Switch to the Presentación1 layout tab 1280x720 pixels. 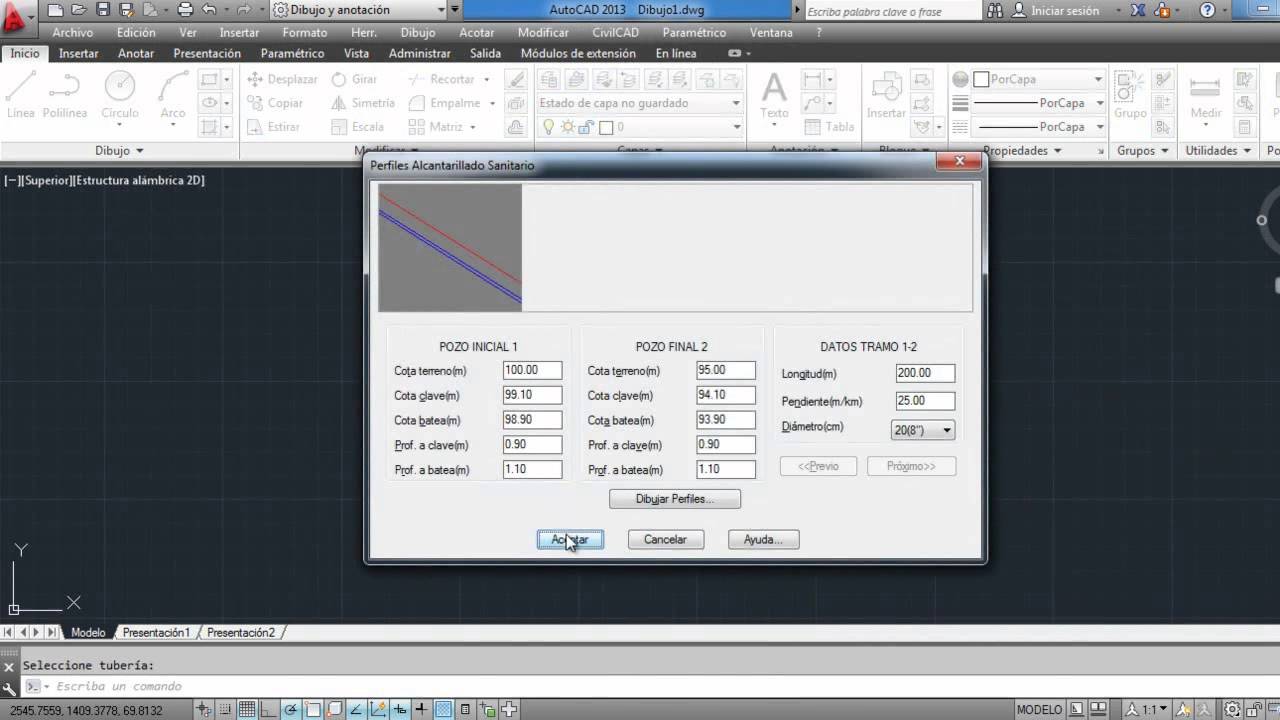point(156,632)
